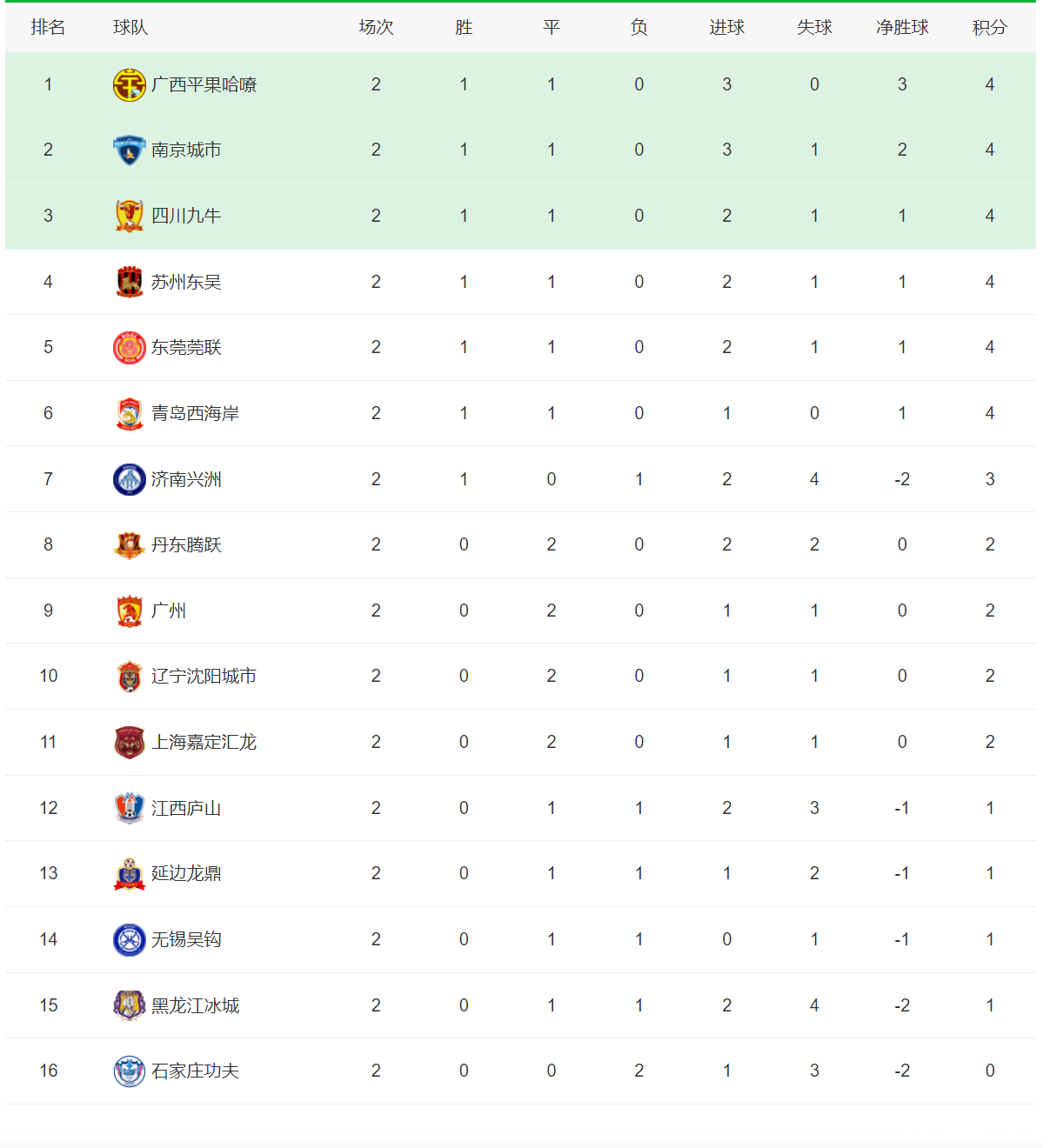
Task: Click the 延边龙鼎 team crest
Action: click(129, 874)
